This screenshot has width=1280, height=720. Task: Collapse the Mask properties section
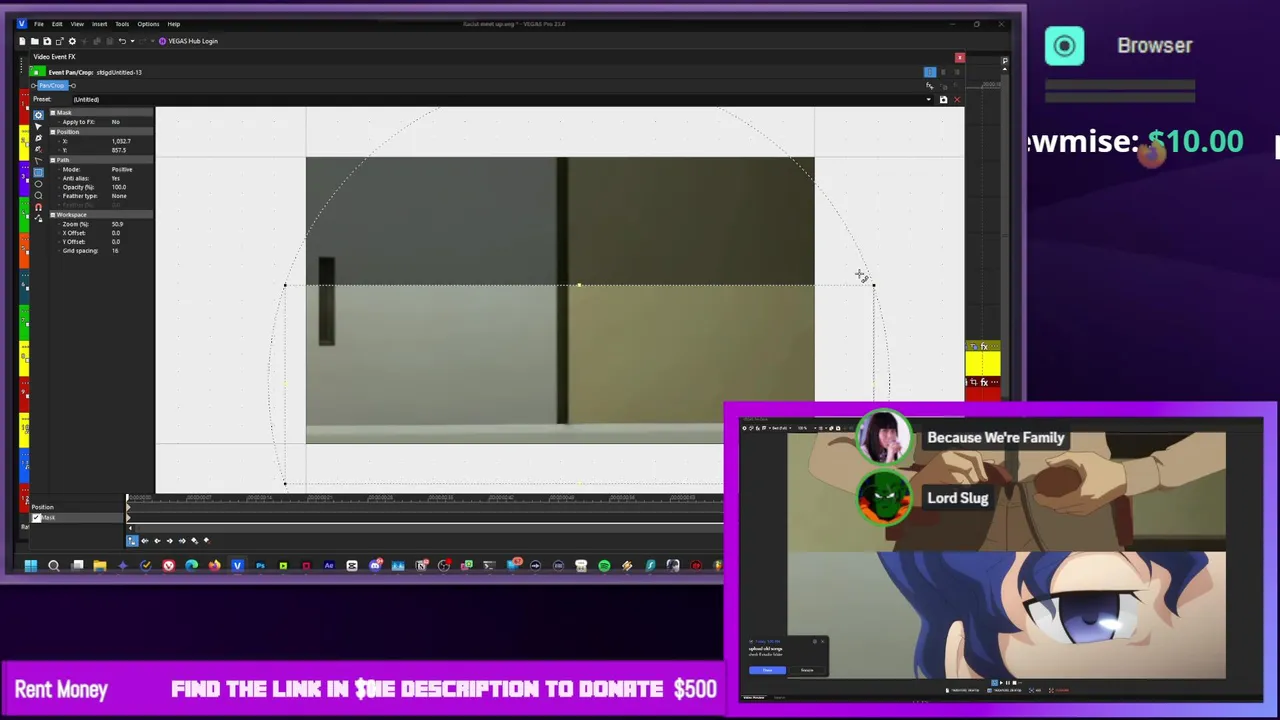pos(53,112)
